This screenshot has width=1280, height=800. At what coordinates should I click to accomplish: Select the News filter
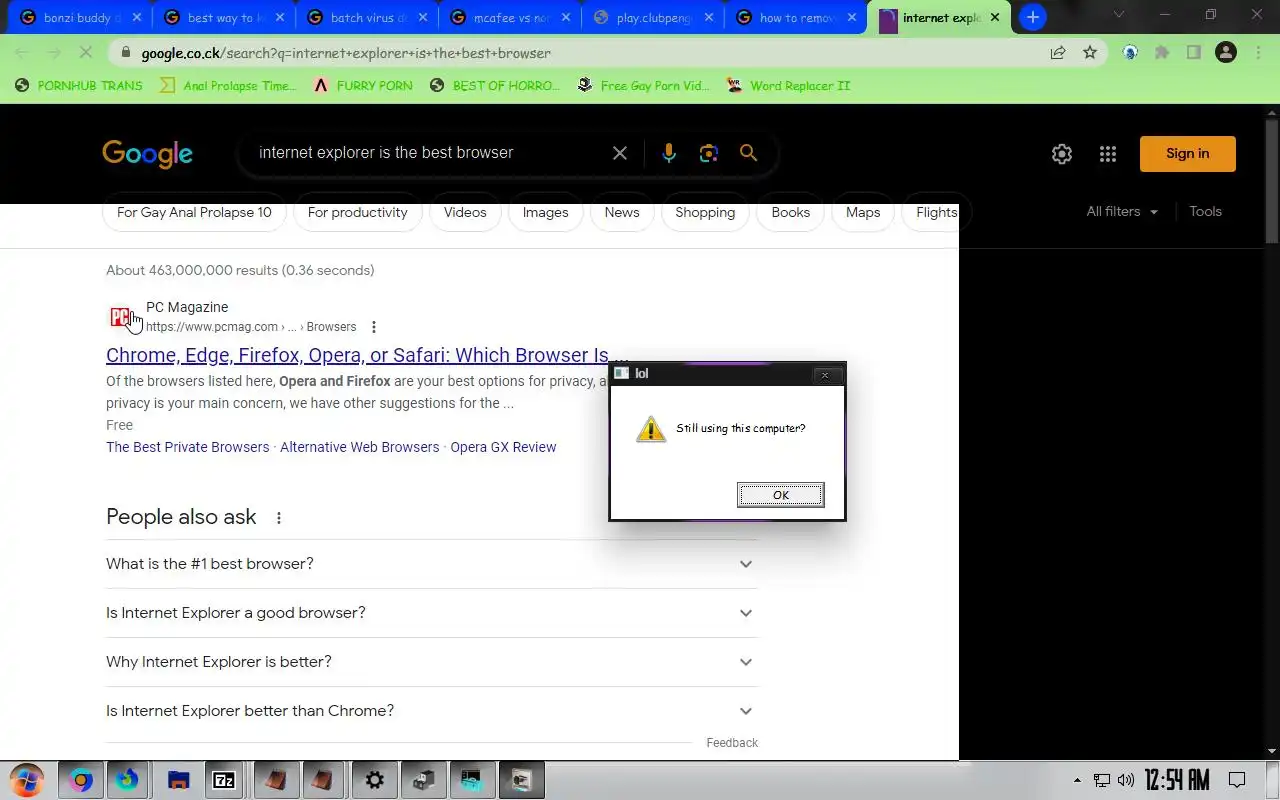tap(621, 212)
